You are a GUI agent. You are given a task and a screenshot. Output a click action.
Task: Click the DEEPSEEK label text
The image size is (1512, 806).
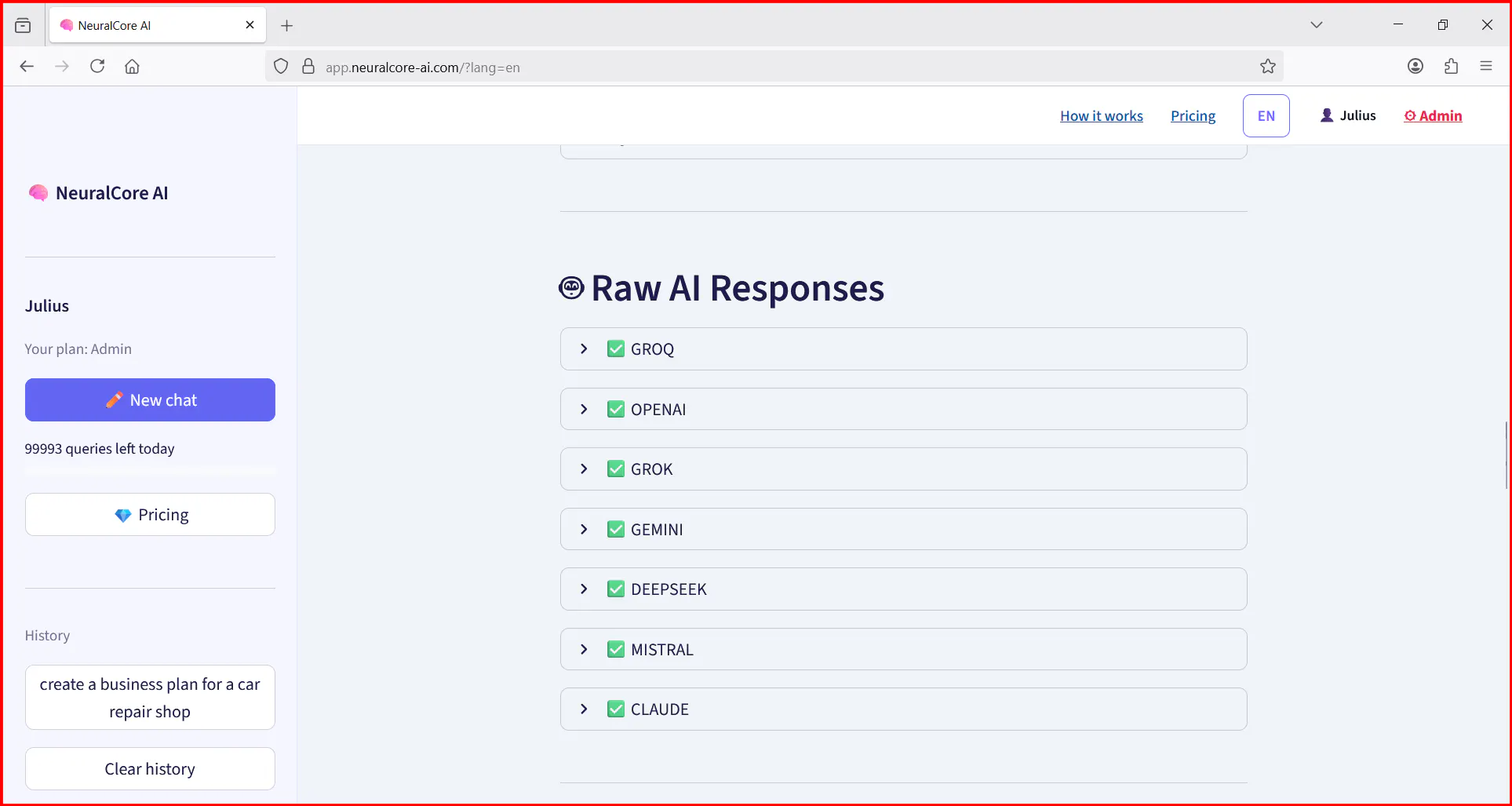tap(669, 589)
